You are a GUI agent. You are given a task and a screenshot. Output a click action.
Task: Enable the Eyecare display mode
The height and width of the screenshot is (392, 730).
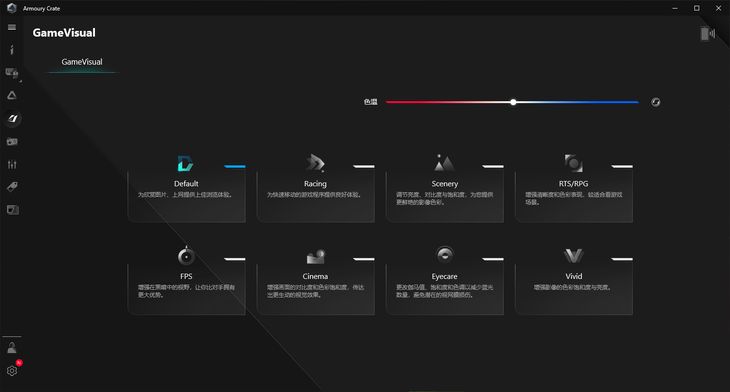click(445, 280)
